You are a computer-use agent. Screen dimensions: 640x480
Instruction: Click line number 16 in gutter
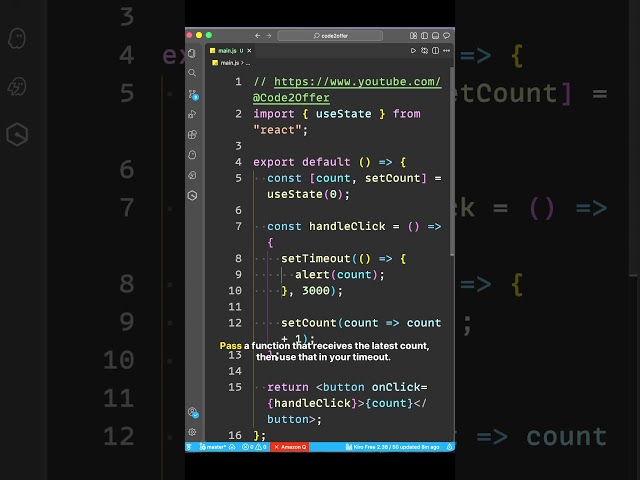pyautogui.click(x=235, y=436)
